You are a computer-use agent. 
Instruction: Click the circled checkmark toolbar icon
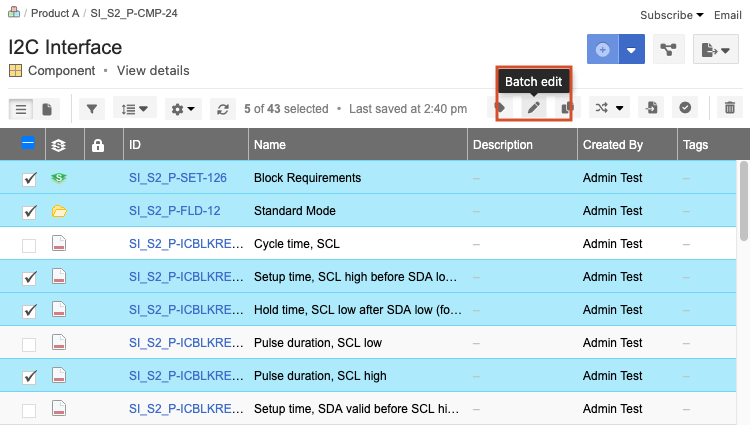point(685,108)
